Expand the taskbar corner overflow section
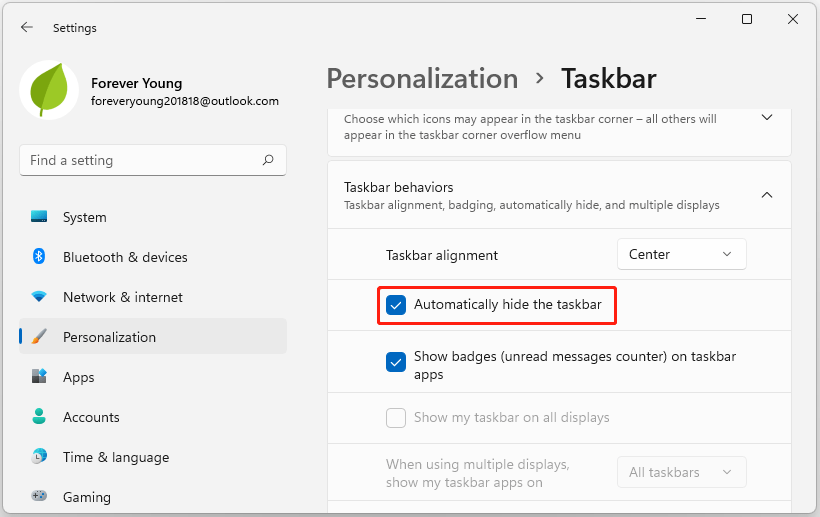The width and height of the screenshot is (820, 517). pyautogui.click(x=767, y=117)
